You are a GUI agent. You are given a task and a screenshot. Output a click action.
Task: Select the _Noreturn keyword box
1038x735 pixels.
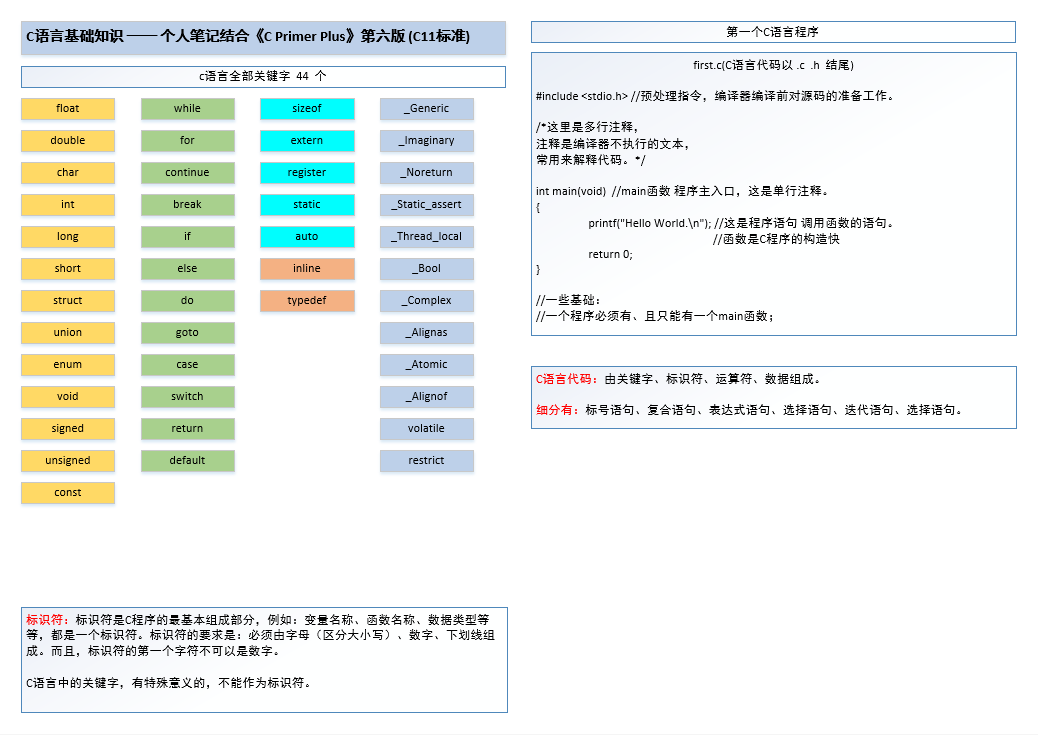point(427,172)
